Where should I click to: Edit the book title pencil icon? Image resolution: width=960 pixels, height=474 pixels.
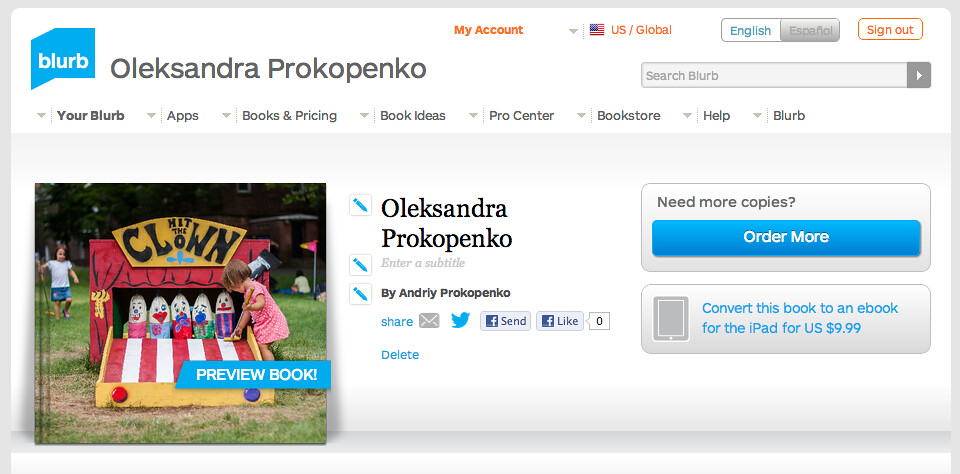click(360, 205)
